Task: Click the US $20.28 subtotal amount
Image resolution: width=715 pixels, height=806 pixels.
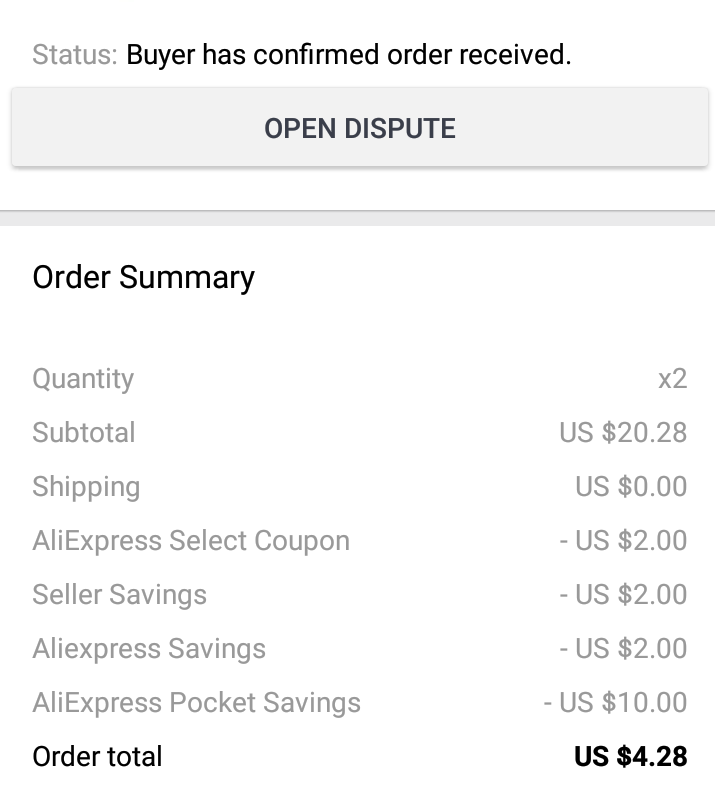Action: click(x=623, y=433)
